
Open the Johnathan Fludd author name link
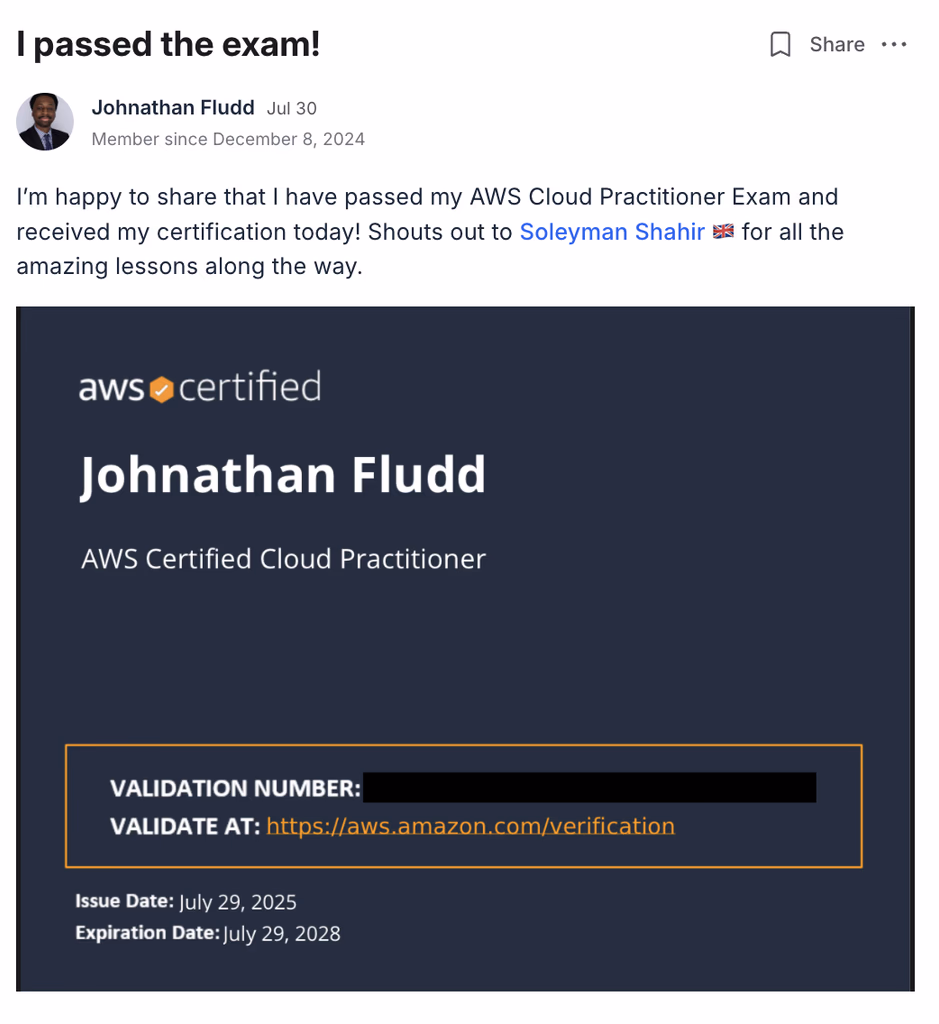click(173, 108)
